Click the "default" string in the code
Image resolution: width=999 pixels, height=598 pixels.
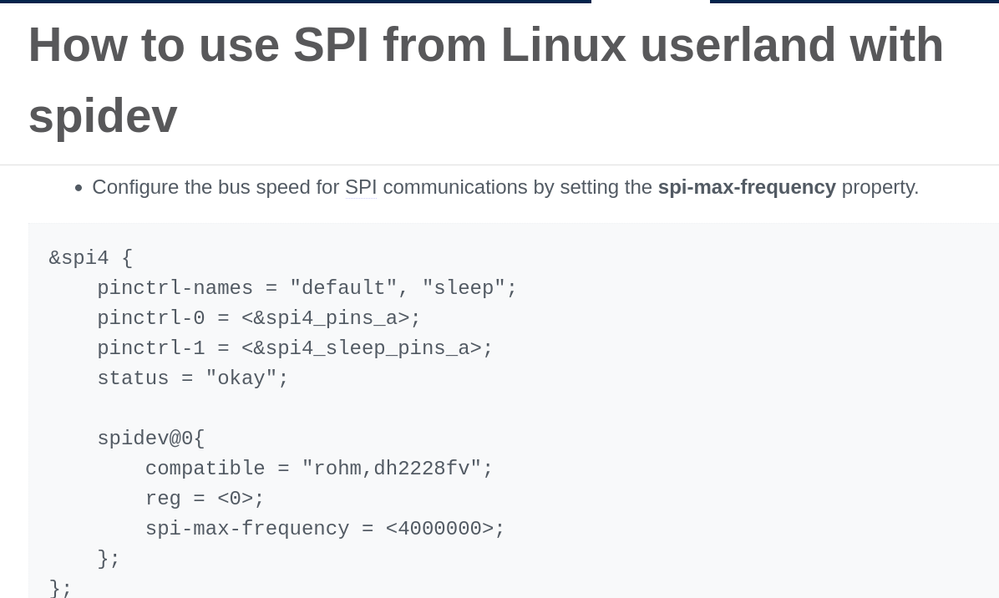pos(343,288)
